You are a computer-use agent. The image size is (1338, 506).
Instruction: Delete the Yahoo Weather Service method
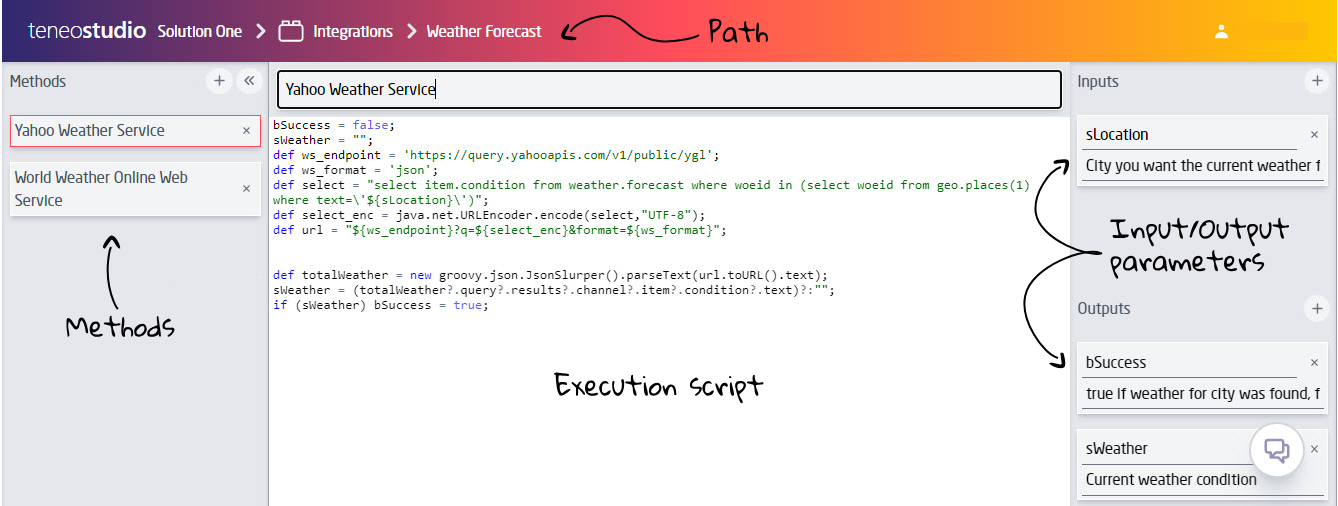(x=246, y=131)
